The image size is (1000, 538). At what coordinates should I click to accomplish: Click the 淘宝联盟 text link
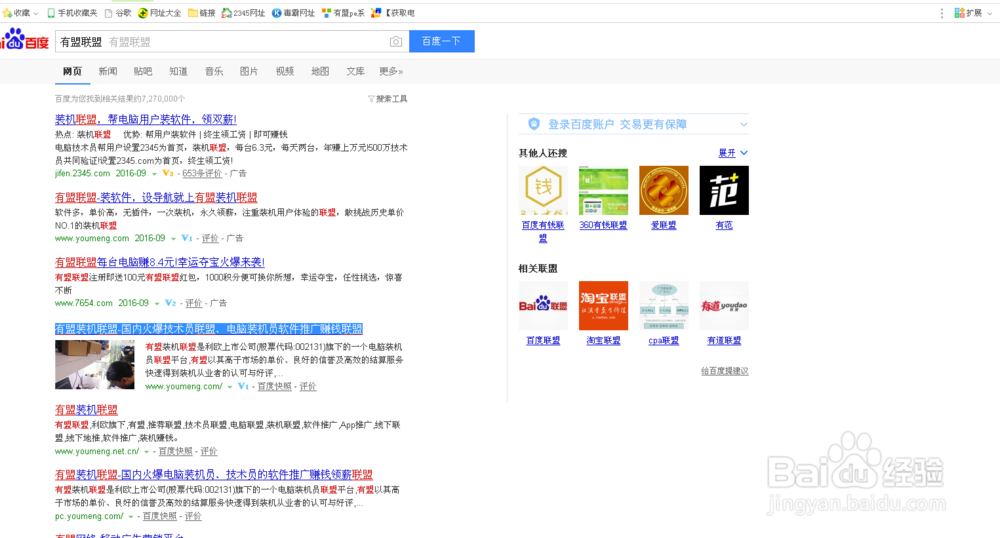(603, 341)
